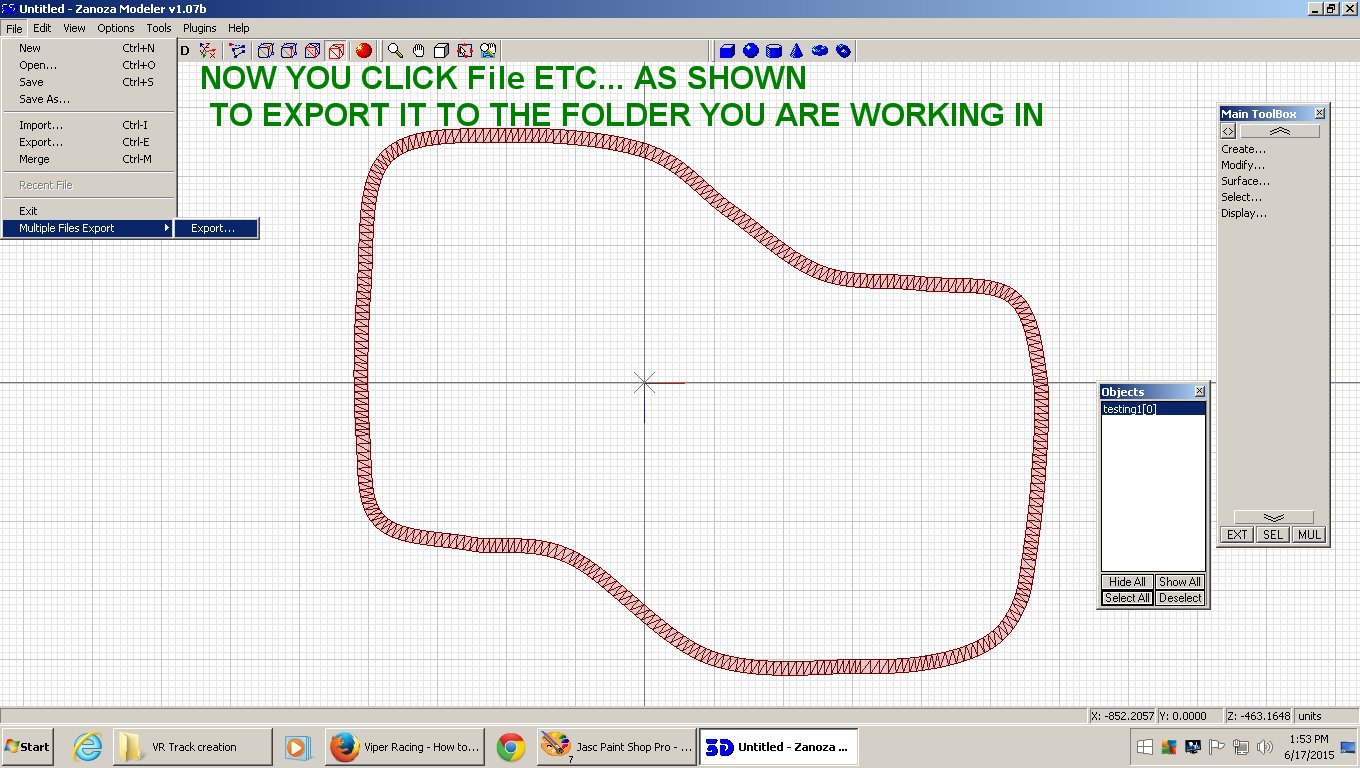This screenshot has width=1360, height=768.
Task: Select testing1[0] in Objects list
Action: click(x=1153, y=409)
